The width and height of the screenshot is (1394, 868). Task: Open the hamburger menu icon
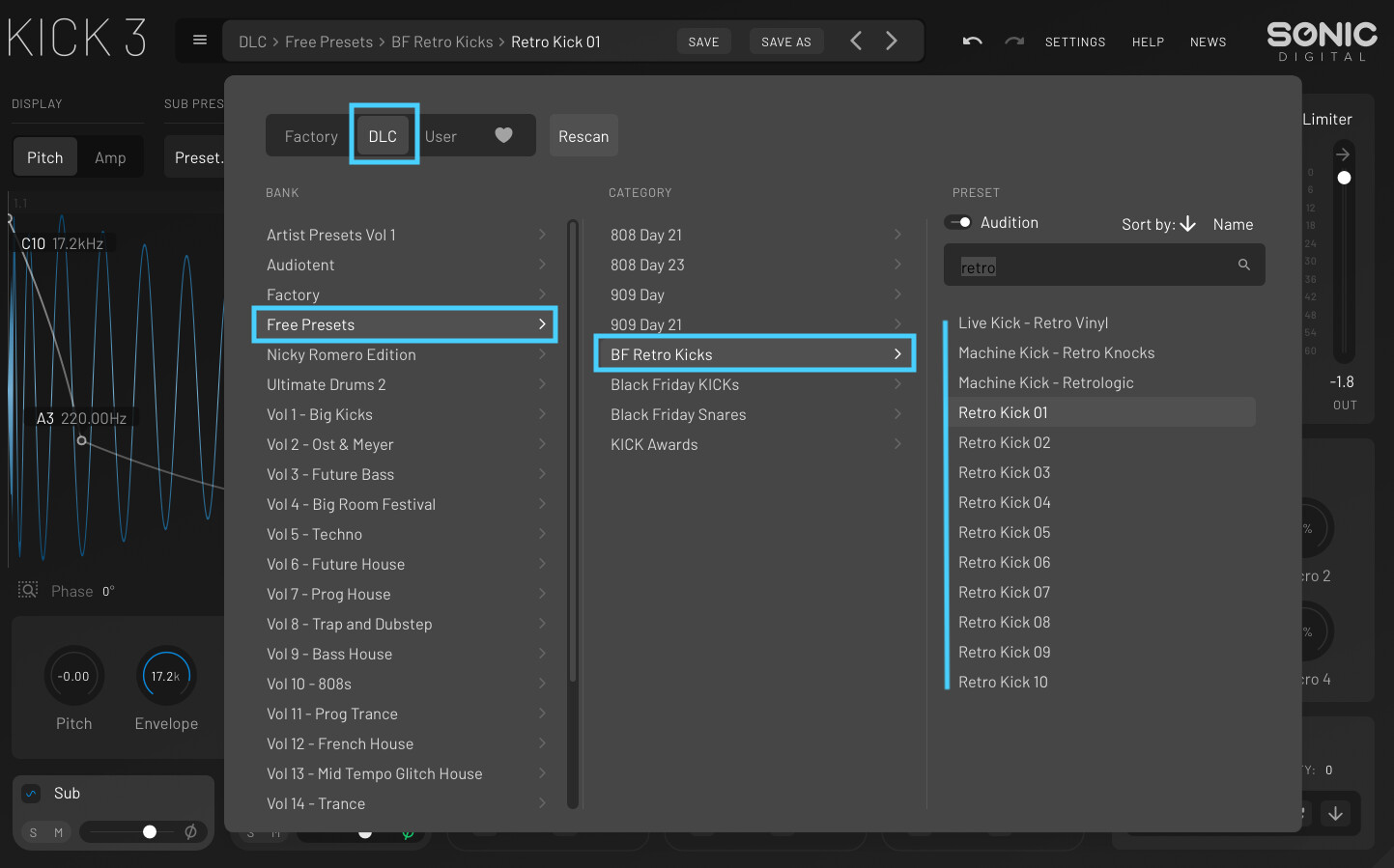200,41
